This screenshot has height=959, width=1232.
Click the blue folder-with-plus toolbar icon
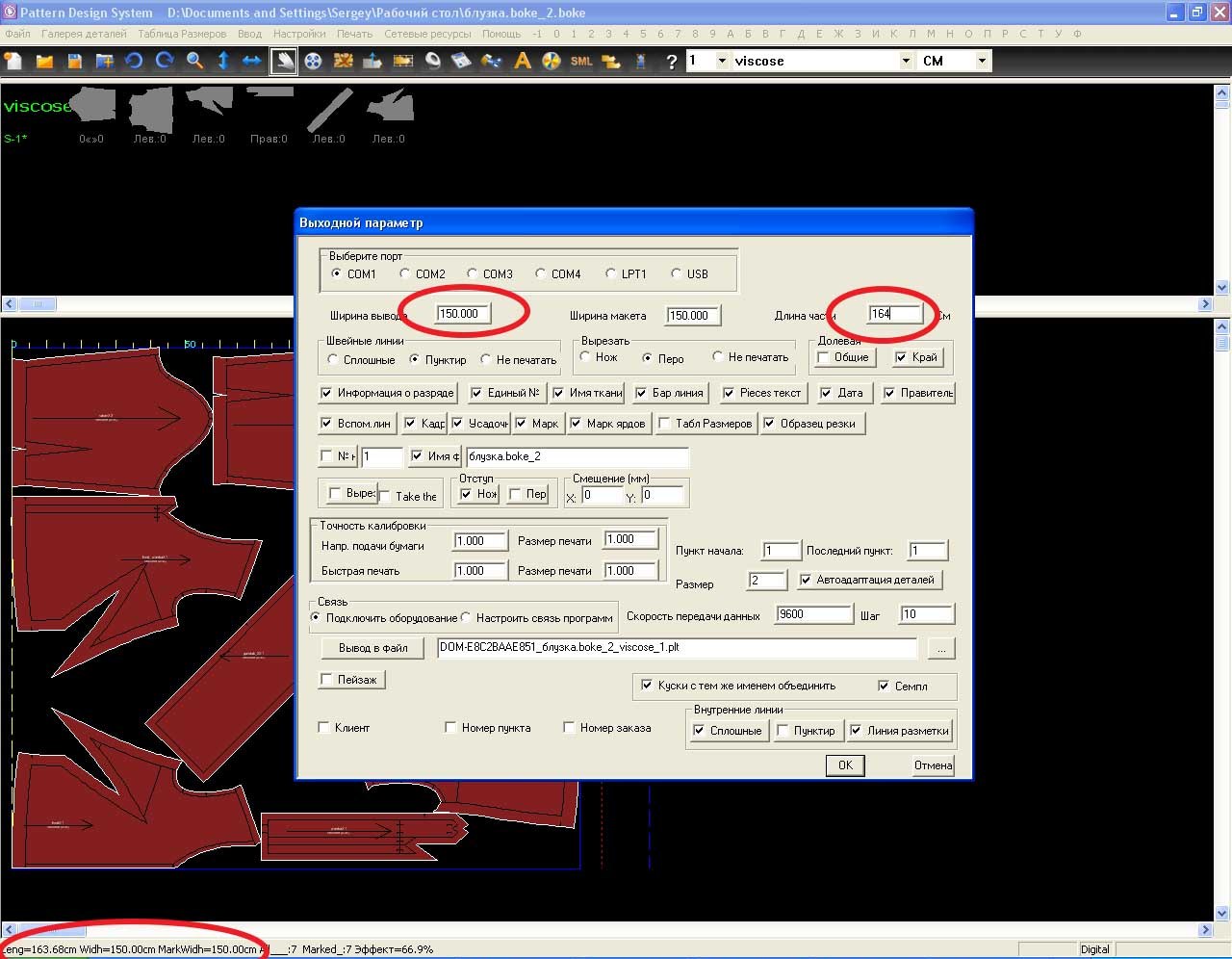click(x=104, y=61)
